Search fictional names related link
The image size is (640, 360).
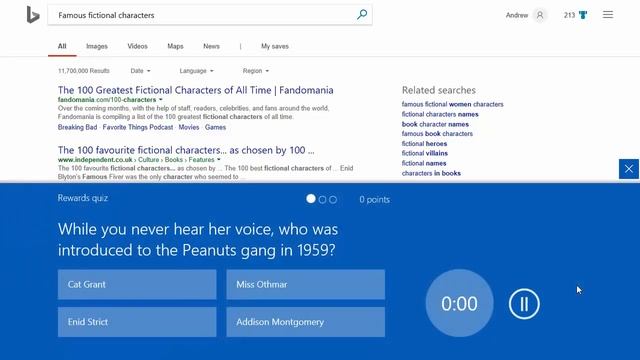click(x=424, y=163)
